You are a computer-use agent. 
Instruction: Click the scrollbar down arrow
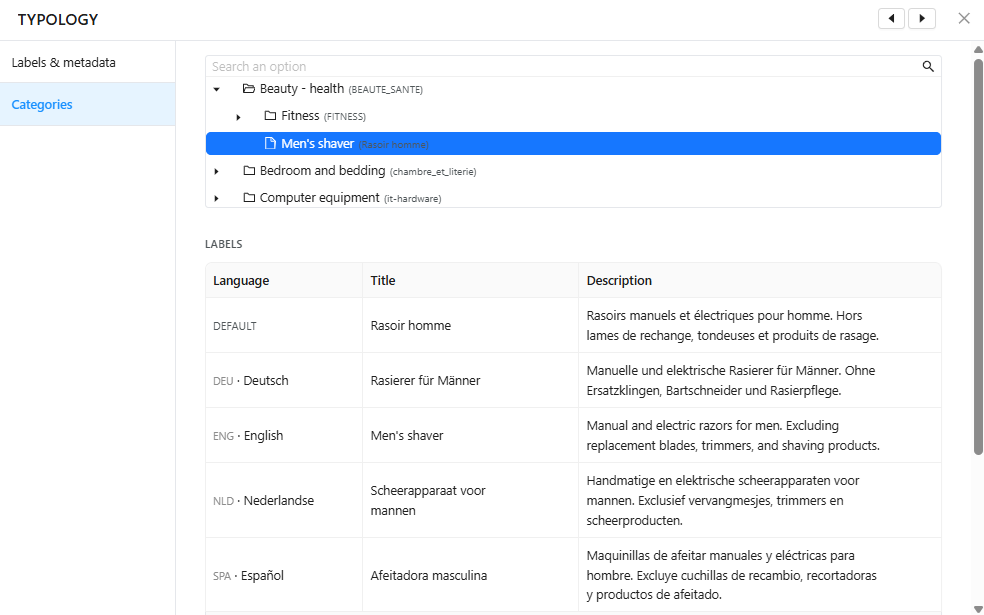coord(978,609)
